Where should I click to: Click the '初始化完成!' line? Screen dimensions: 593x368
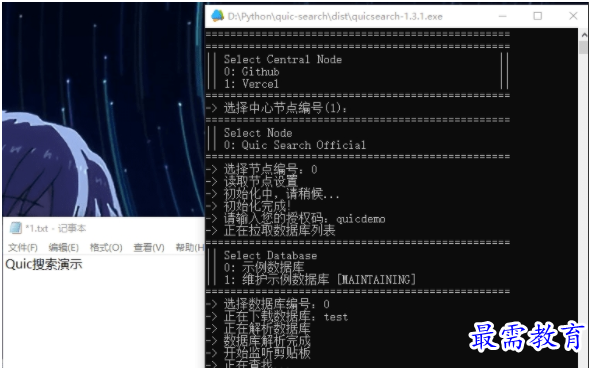(248, 206)
